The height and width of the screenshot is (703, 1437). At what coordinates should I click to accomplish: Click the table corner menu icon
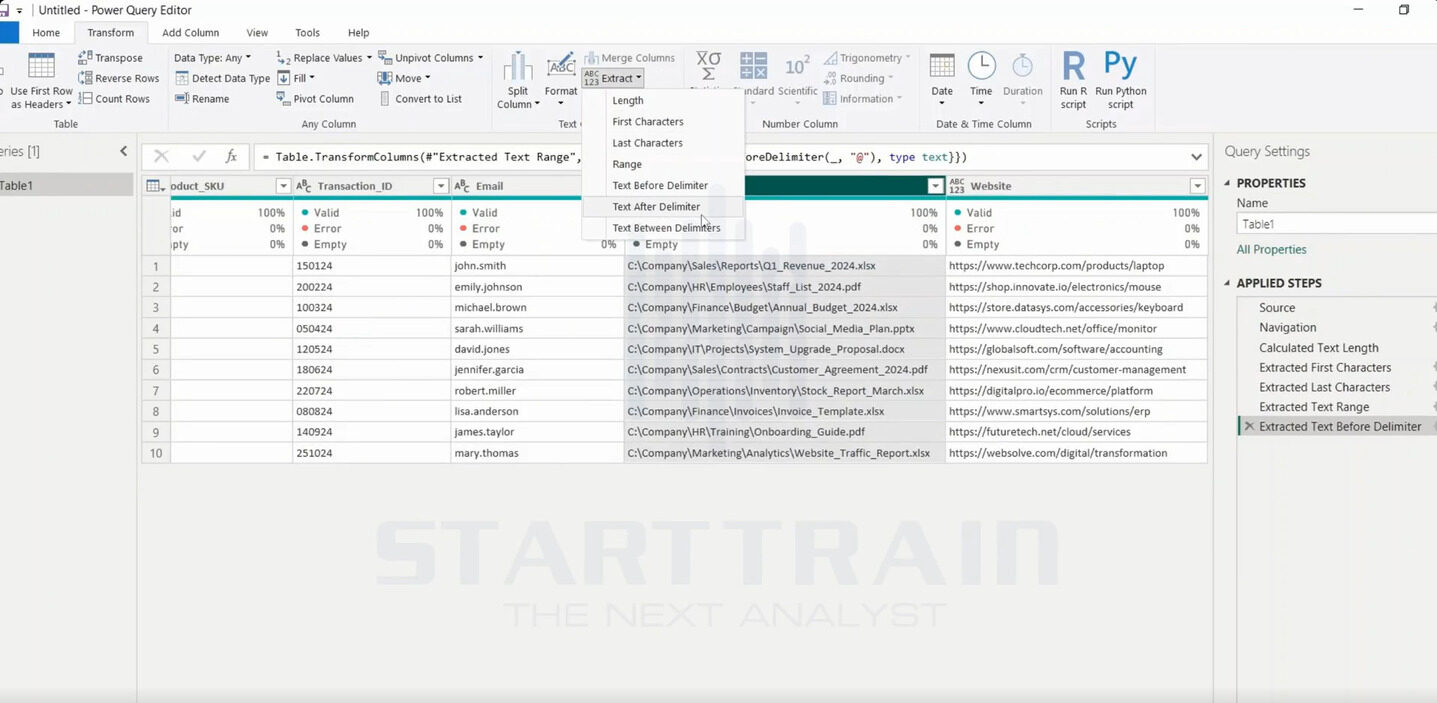[x=155, y=186]
